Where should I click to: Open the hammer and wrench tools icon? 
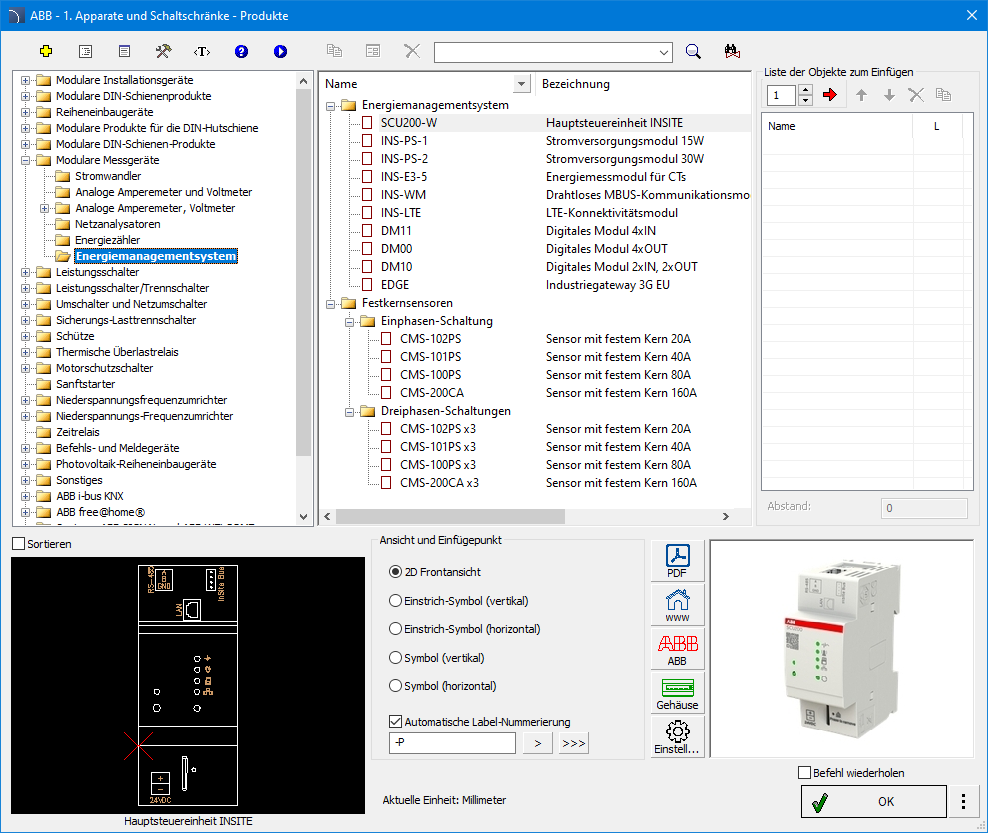163,52
